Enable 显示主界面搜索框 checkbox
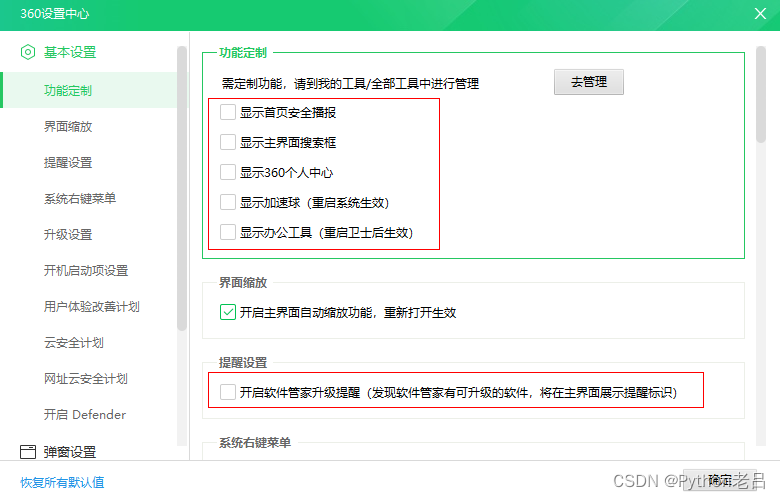This screenshot has width=780, height=500. click(228, 142)
